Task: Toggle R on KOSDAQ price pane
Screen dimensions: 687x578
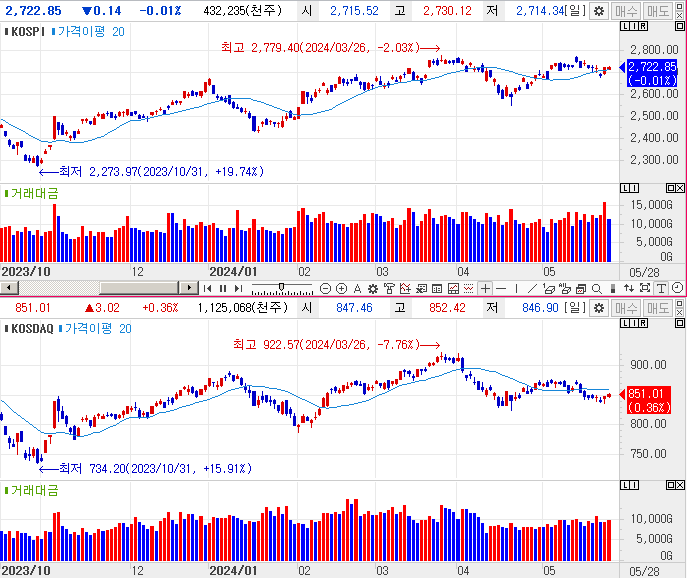Action: [643, 323]
